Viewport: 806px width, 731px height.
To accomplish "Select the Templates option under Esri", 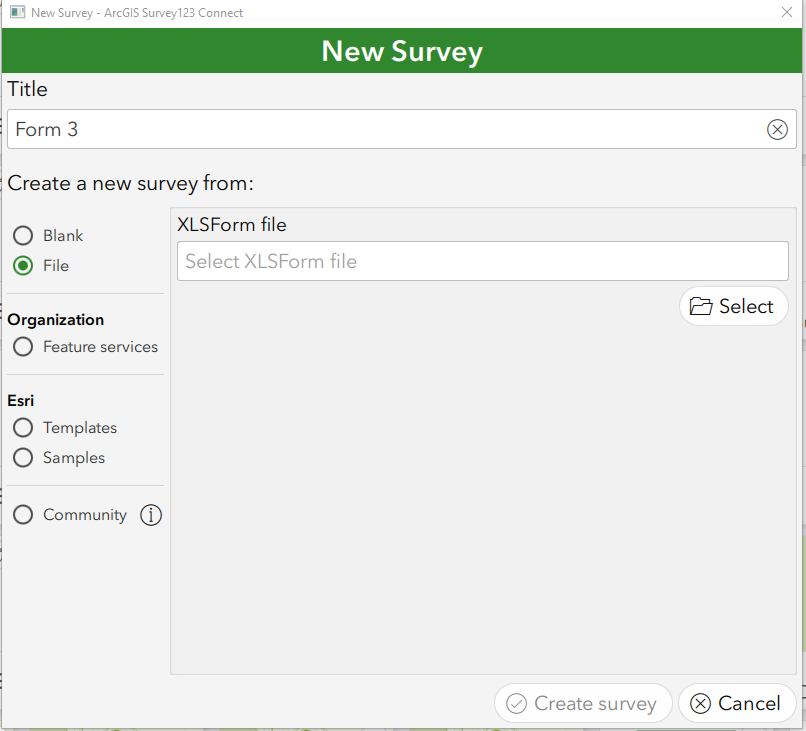I will coord(23,427).
